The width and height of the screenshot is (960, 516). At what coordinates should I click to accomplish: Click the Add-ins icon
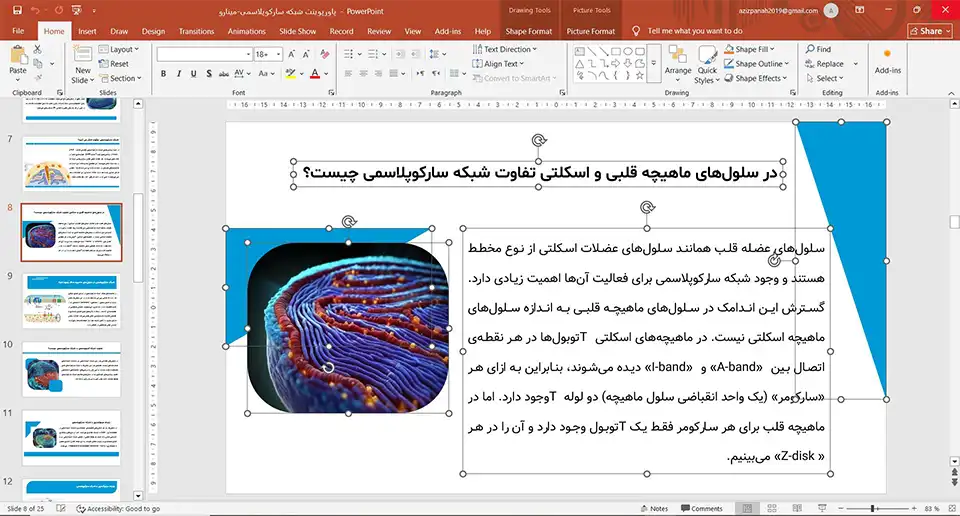(x=887, y=54)
